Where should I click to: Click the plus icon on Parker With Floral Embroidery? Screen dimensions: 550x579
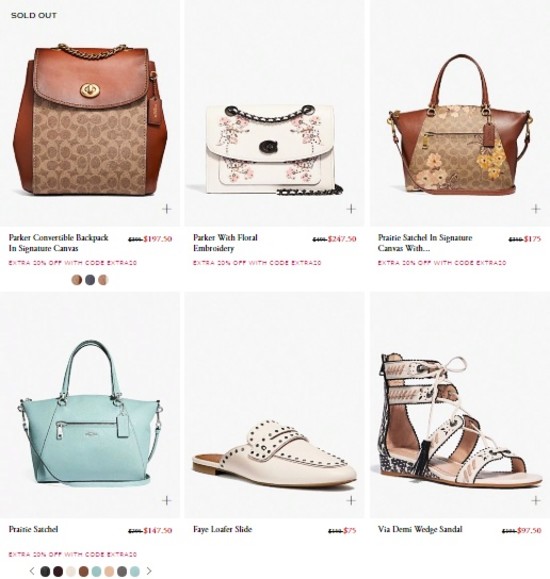(351, 209)
